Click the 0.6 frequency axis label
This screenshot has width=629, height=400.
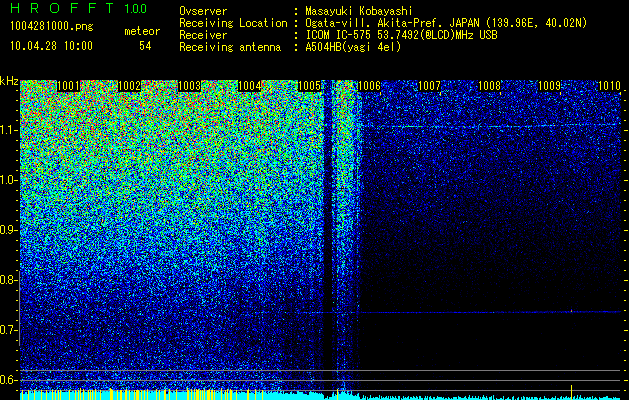8,380
